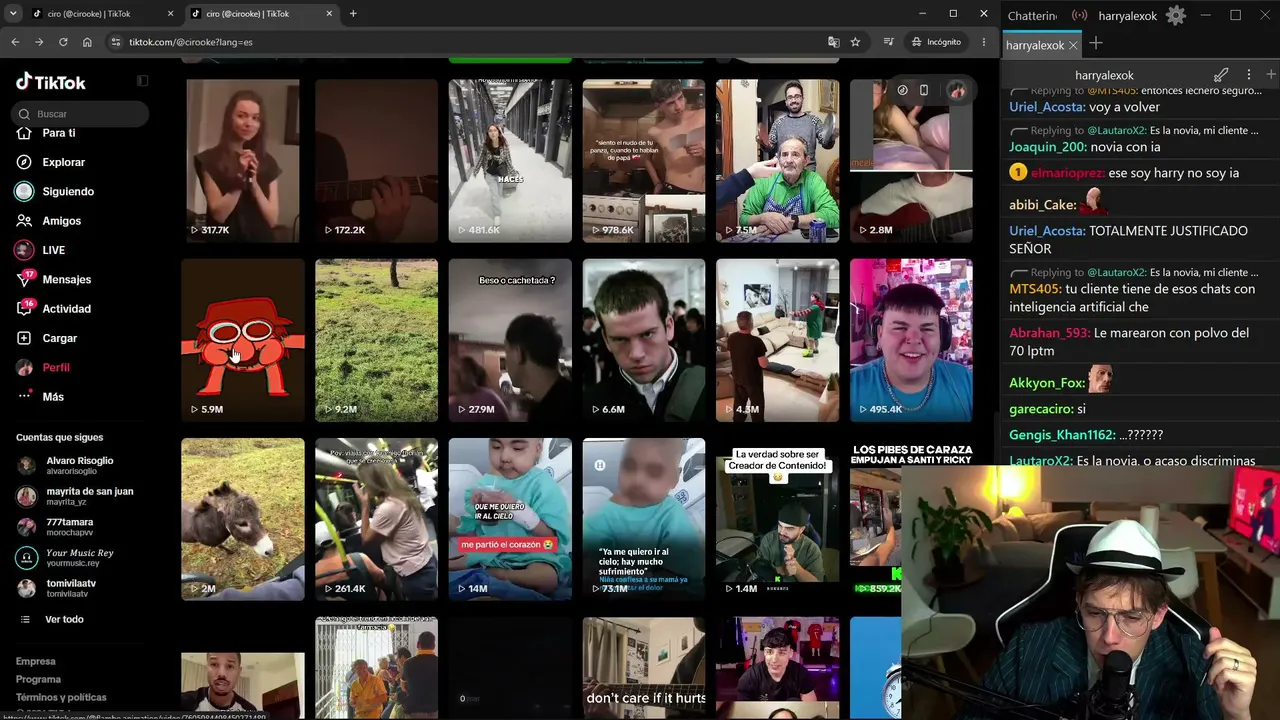Close the harryalexok Chatterino tab

coord(1073,46)
